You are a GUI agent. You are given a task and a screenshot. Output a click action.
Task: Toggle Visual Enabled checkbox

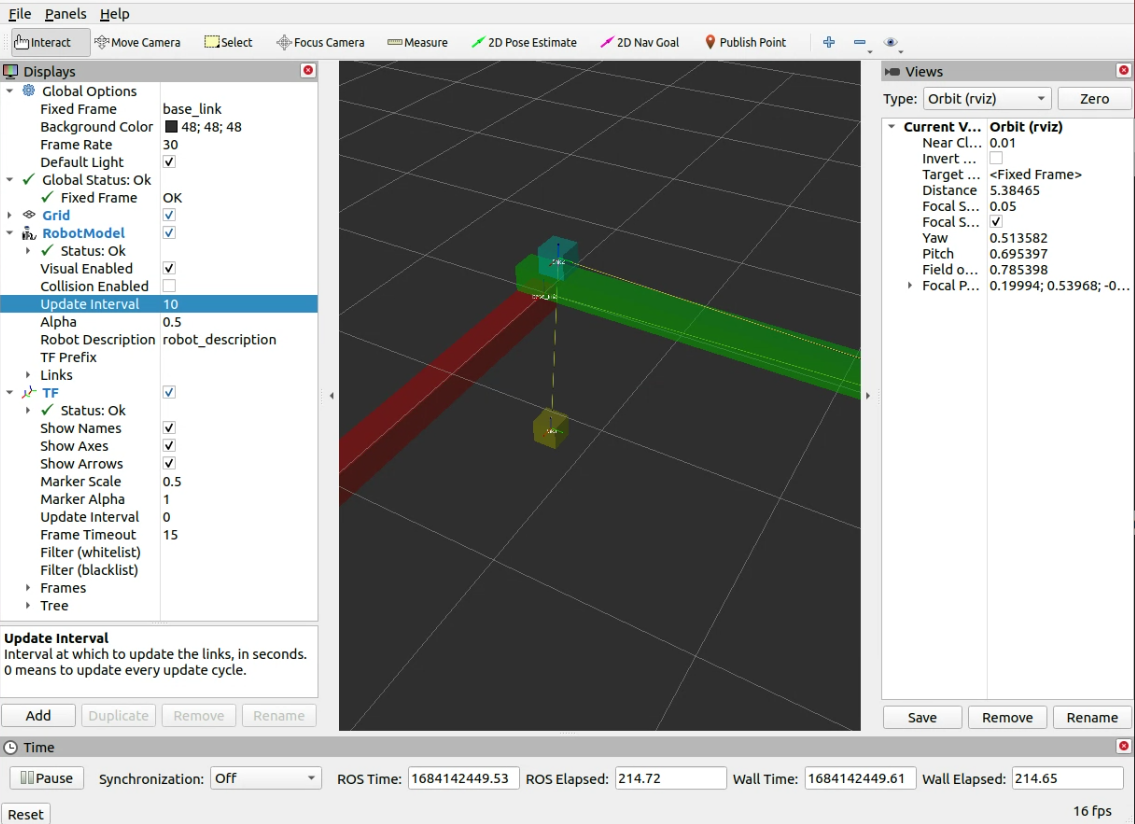pyautogui.click(x=169, y=268)
